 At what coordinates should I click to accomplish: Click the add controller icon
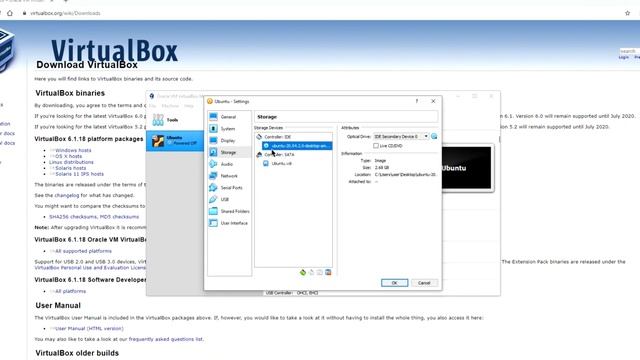click(303, 272)
